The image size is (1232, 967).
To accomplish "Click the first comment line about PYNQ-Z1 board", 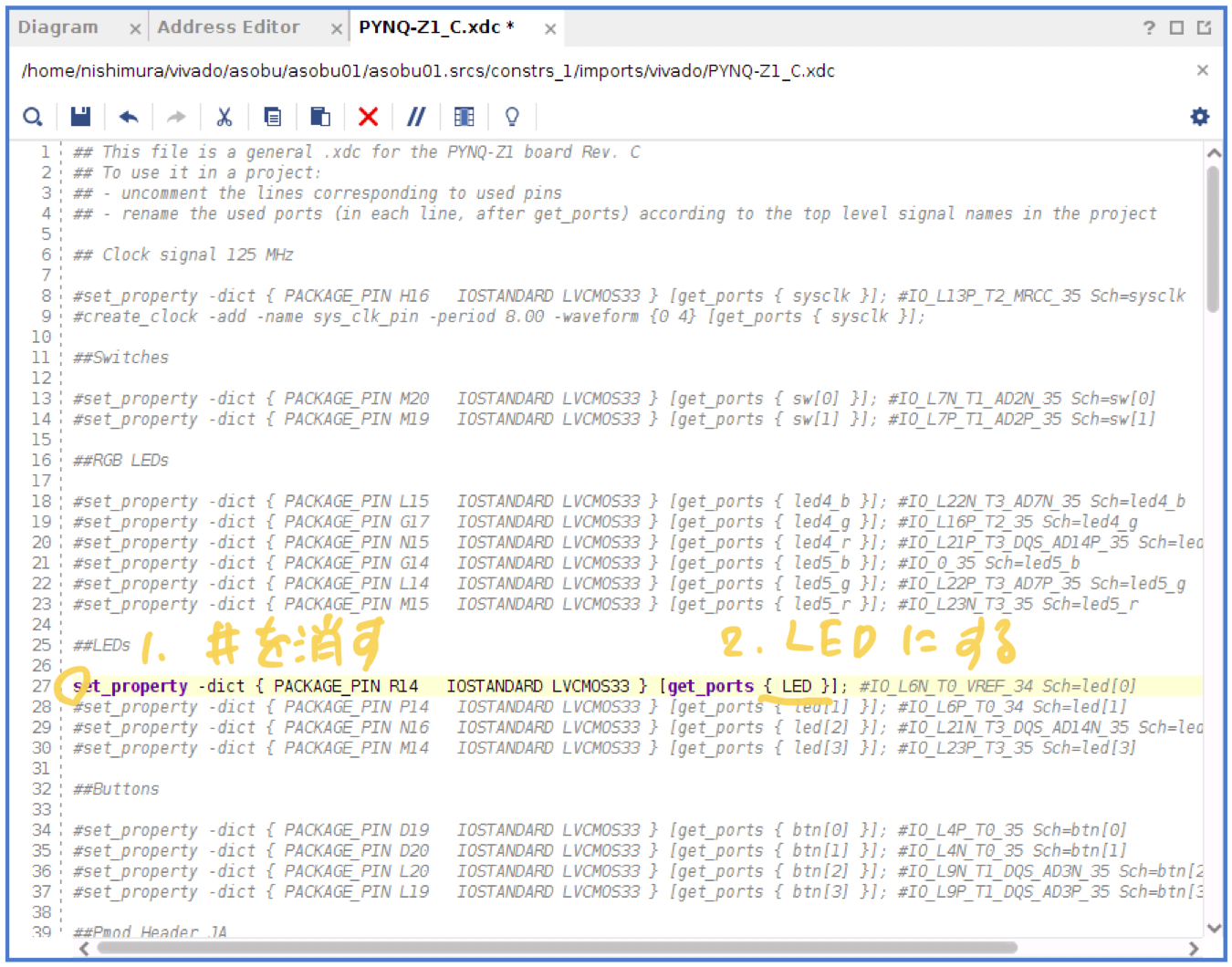I will click(x=357, y=151).
